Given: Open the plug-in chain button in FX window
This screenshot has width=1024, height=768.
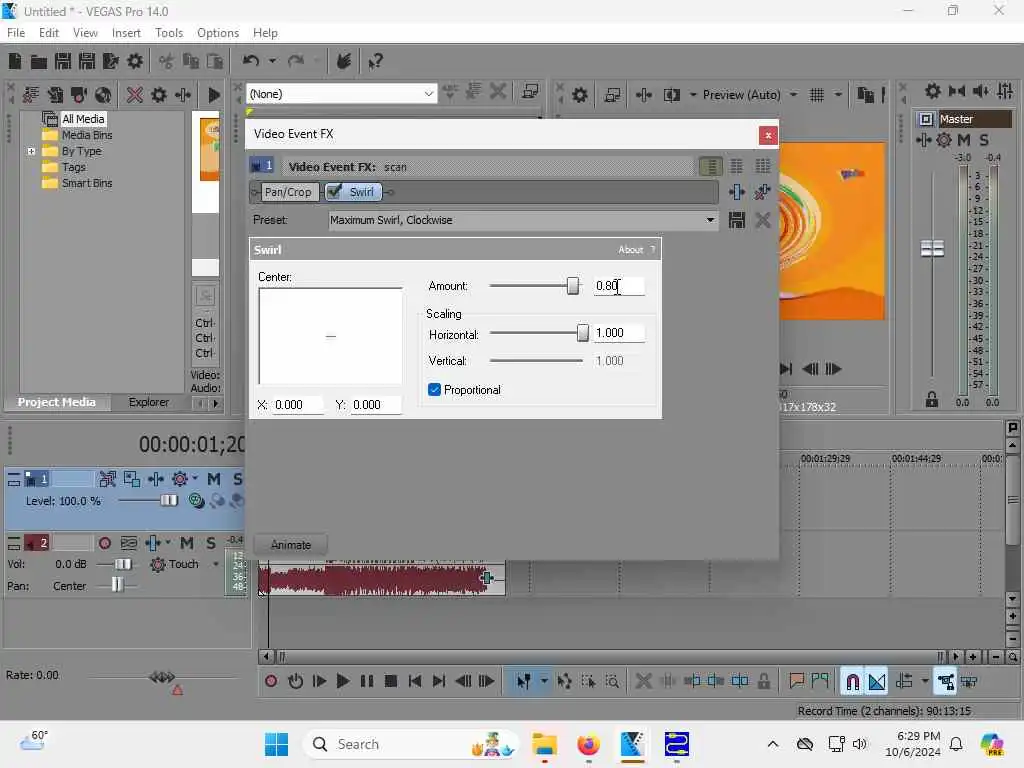Looking at the screenshot, I should [x=737, y=192].
